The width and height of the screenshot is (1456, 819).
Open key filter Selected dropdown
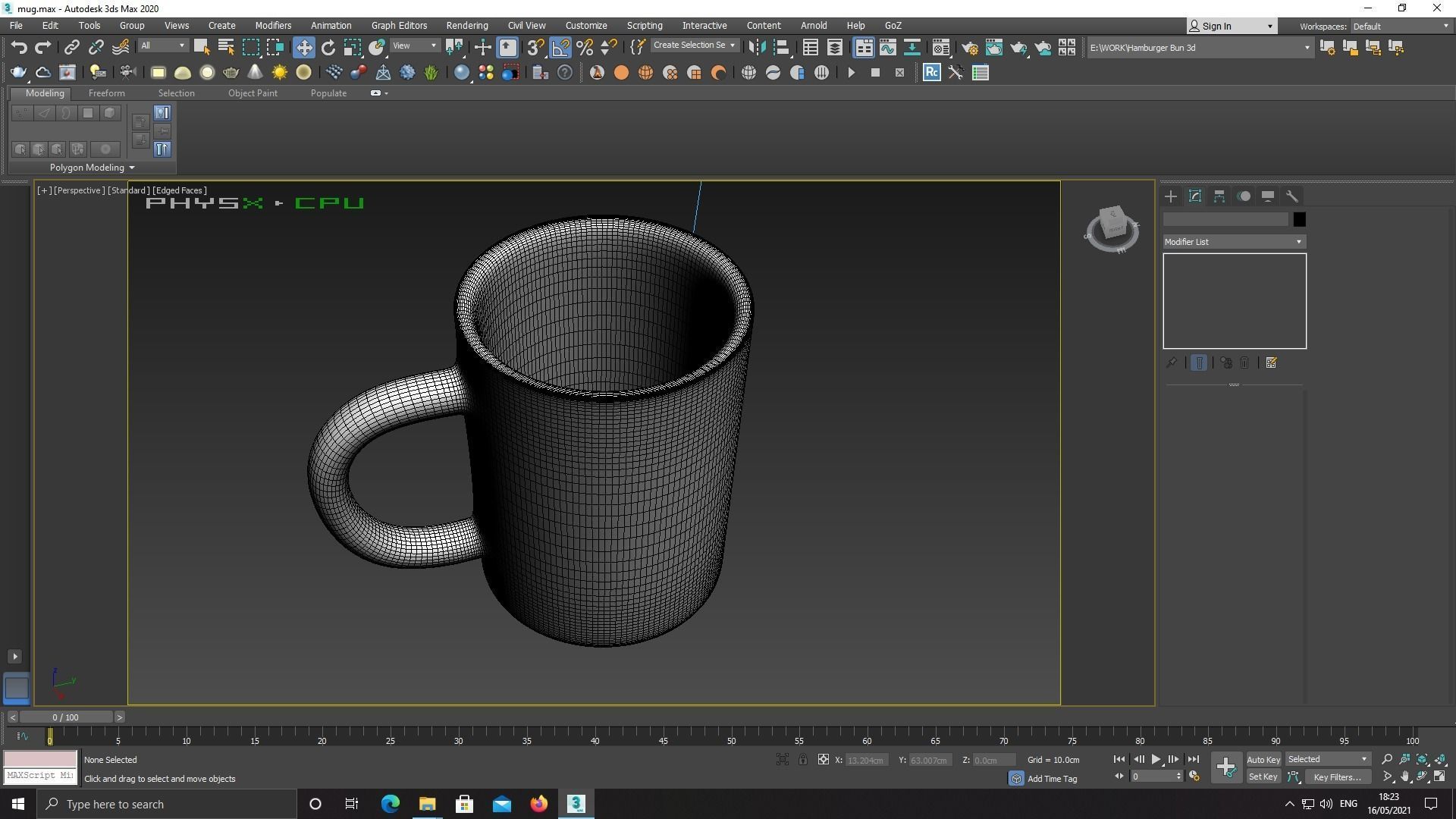(x=1328, y=760)
